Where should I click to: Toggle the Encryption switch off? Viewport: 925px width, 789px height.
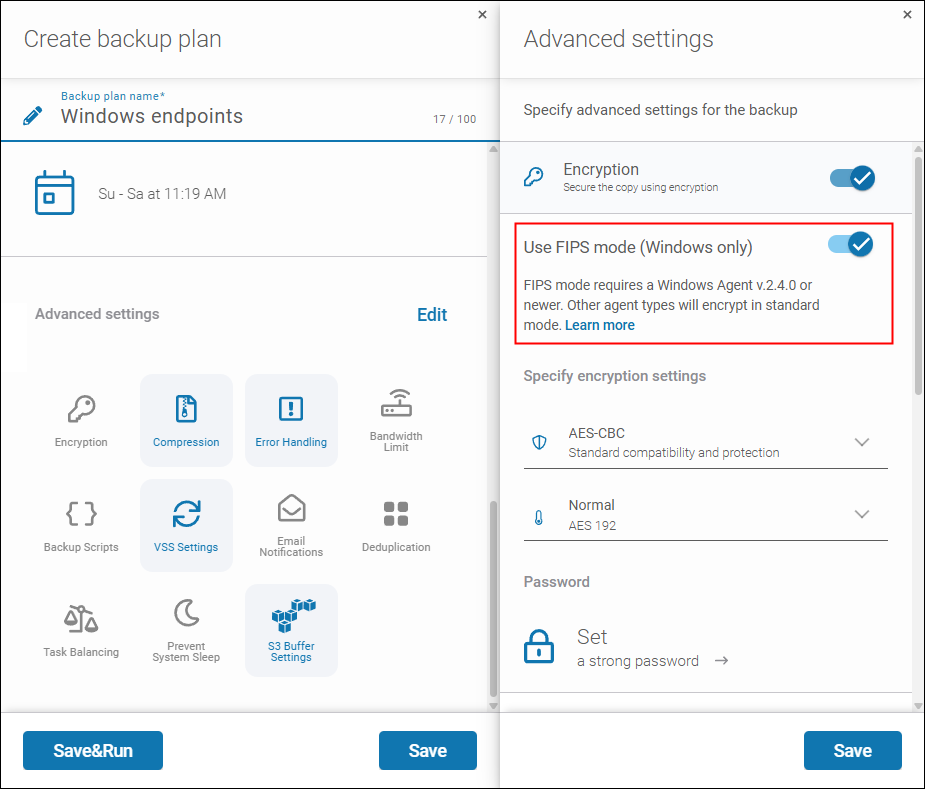[x=852, y=178]
